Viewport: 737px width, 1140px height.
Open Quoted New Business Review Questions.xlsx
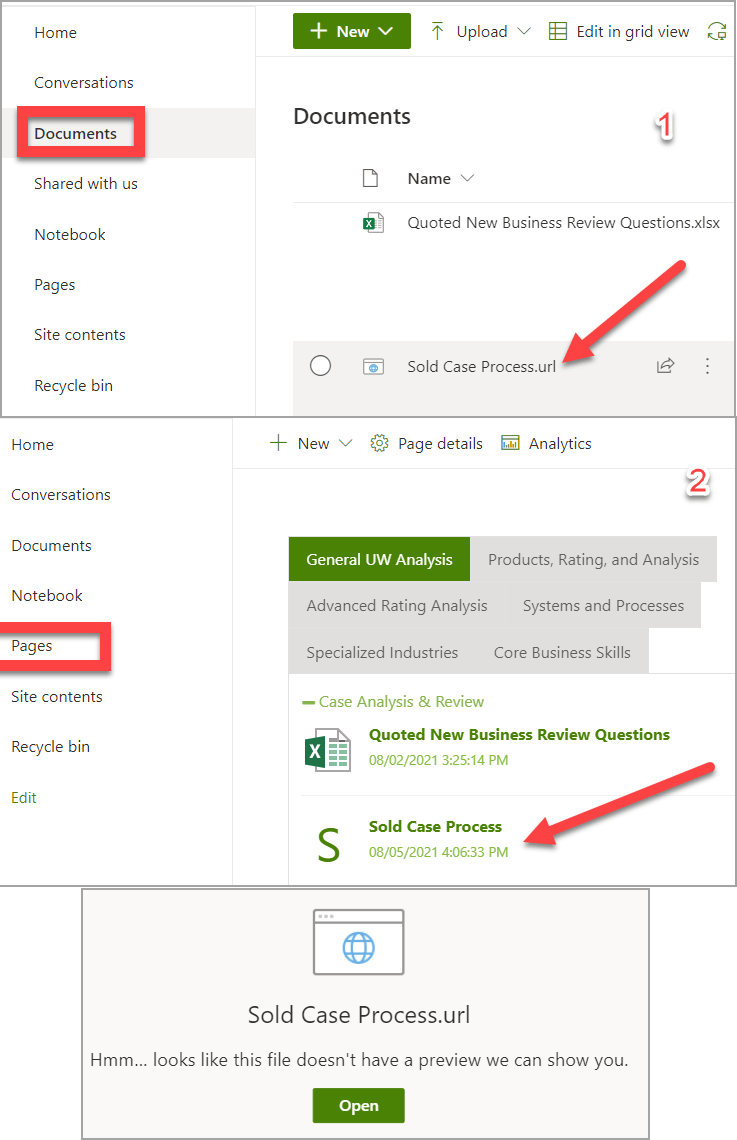pos(563,222)
